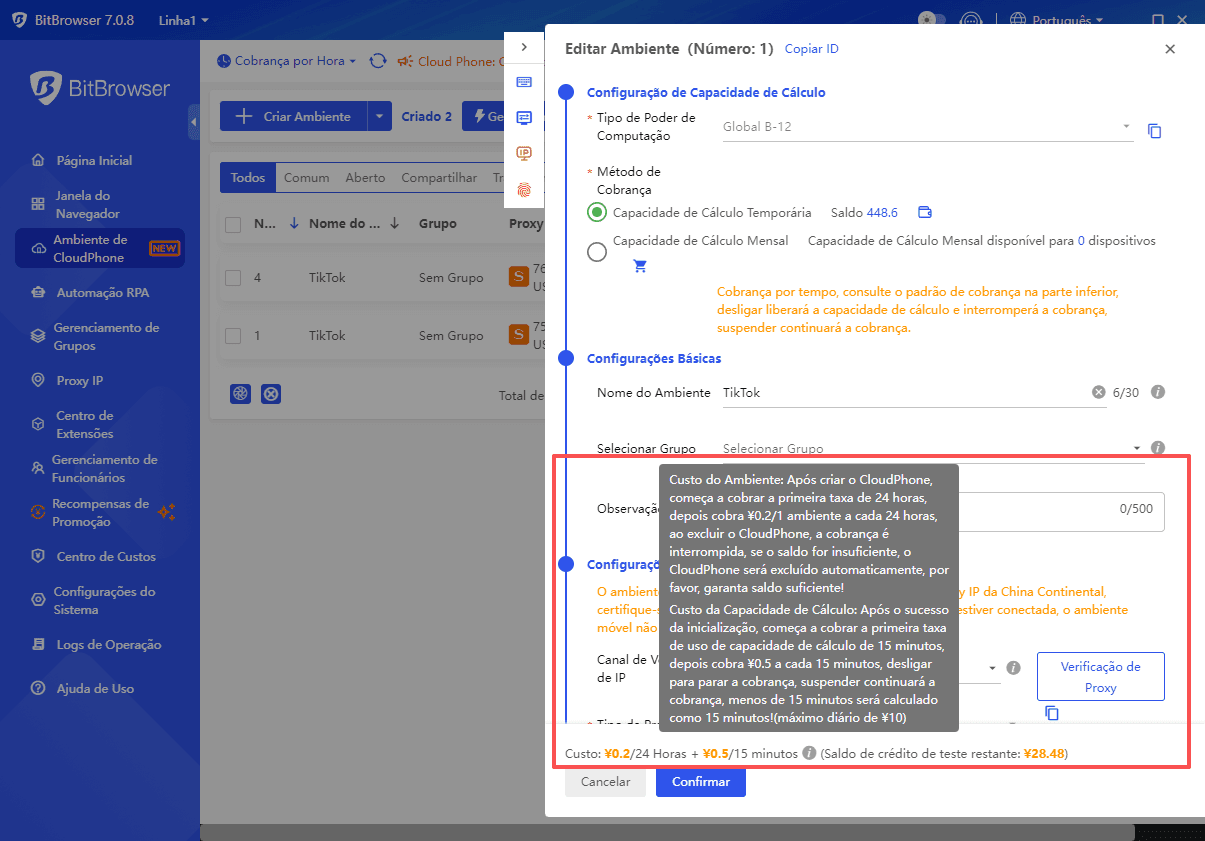1205x841 pixels.
Task: Click the orange IP monitor icon
Action: coord(524,153)
